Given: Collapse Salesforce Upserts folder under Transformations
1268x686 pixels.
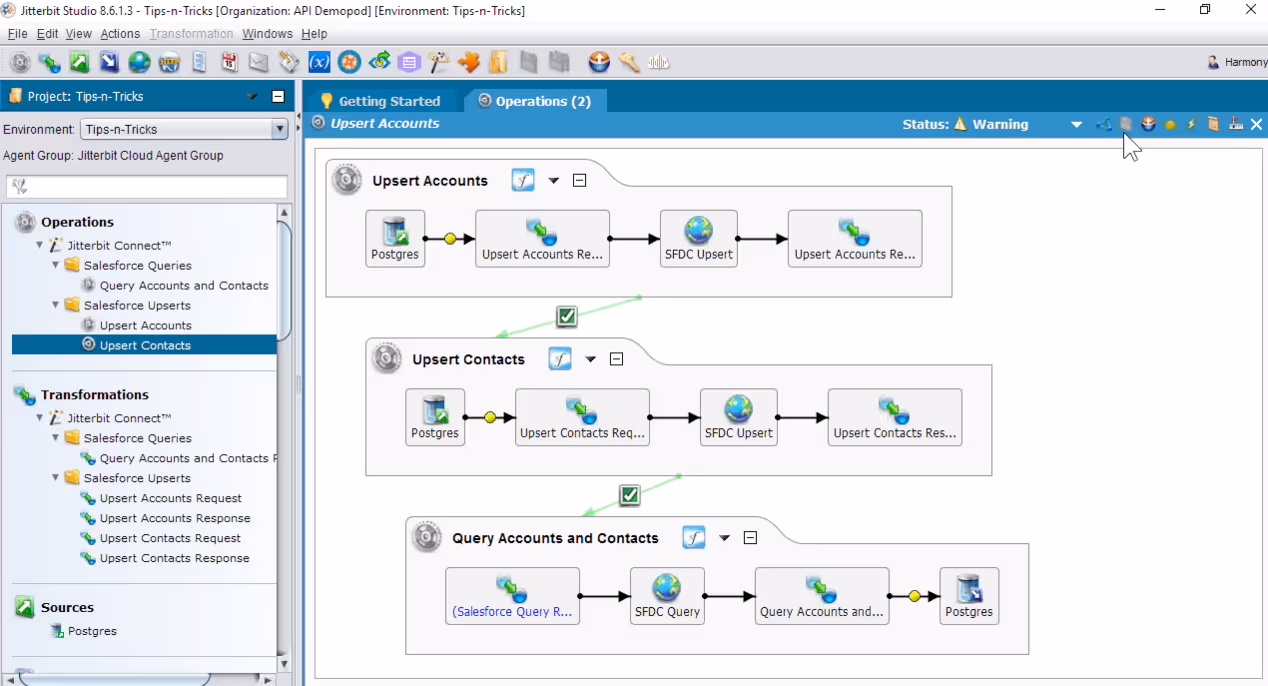Looking at the screenshot, I should (56, 478).
